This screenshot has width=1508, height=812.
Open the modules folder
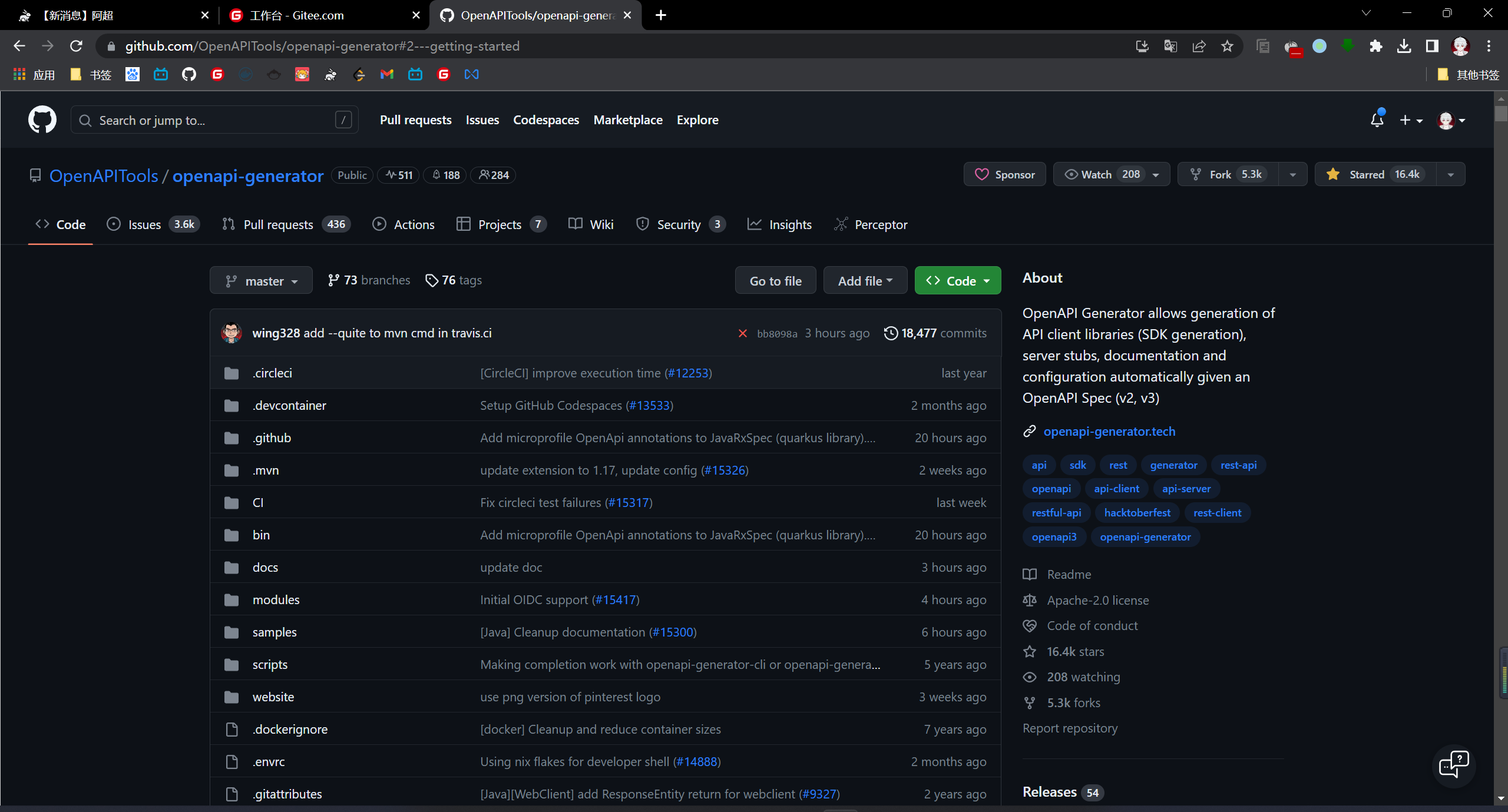tap(276, 599)
